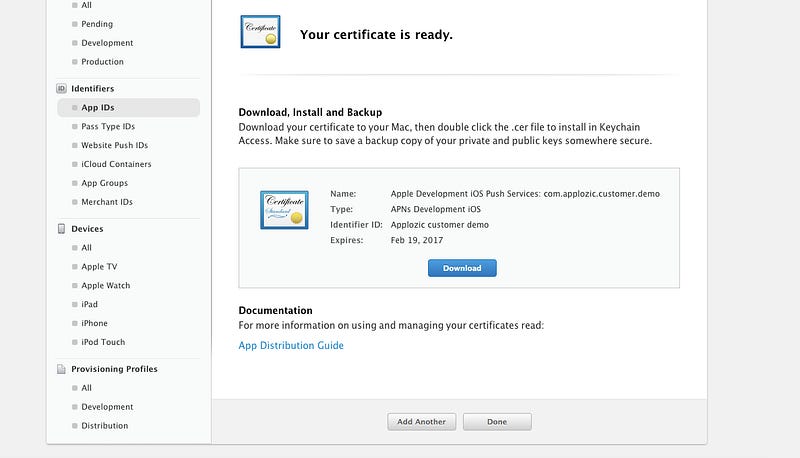The image size is (800, 458).
Task: Select iCloud Containers
Action: tap(116, 164)
